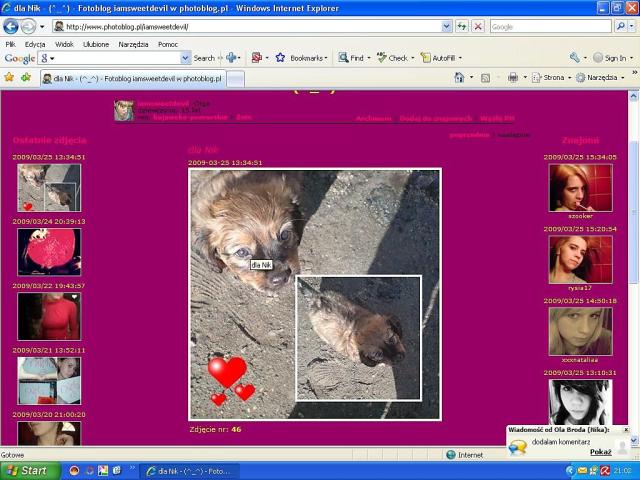Click the RSS feeds icon
The image size is (640, 480).
(x=485, y=78)
